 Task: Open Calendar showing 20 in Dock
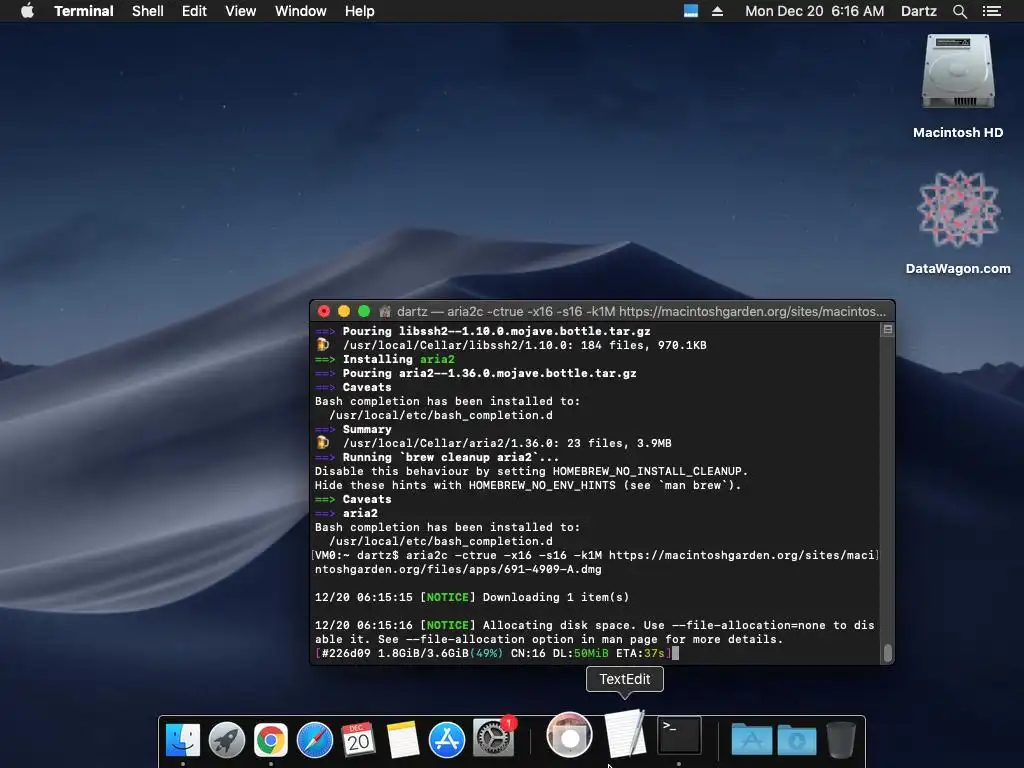(359, 740)
